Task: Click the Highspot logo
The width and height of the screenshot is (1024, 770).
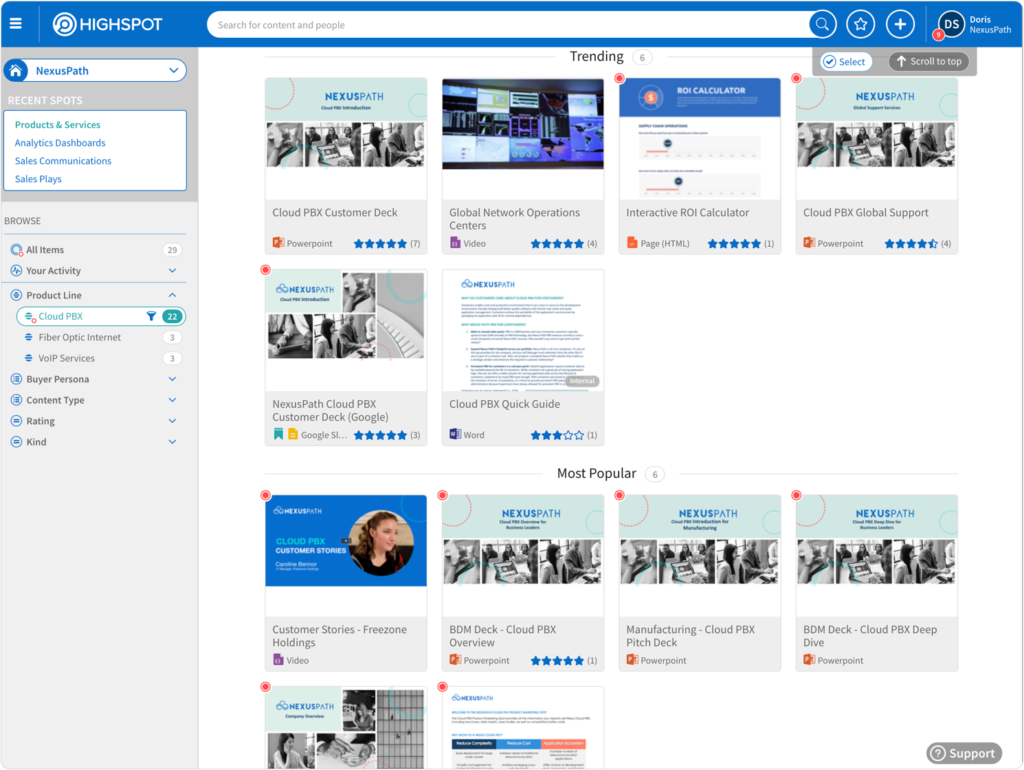Action: (x=108, y=25)
